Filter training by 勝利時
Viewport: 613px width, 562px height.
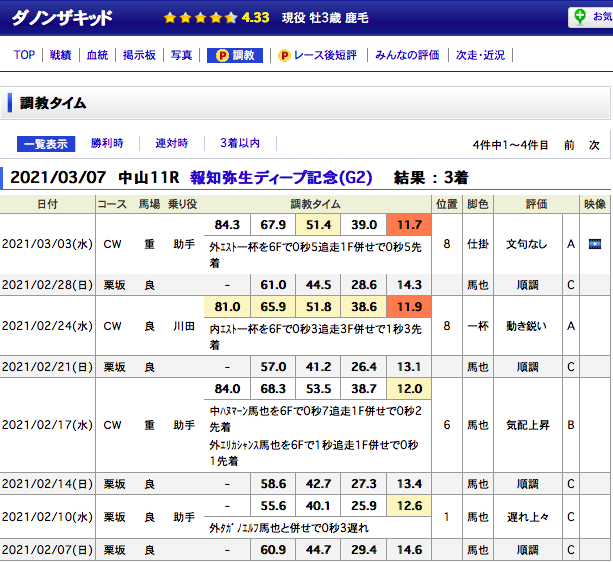click(x=107, y=143)
